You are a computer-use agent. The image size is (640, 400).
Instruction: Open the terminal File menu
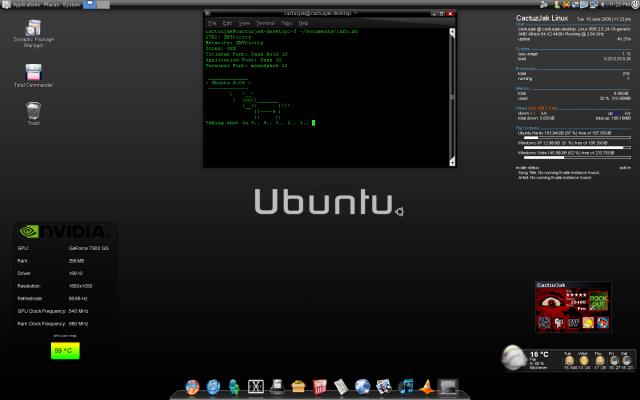tap(212, 23)
